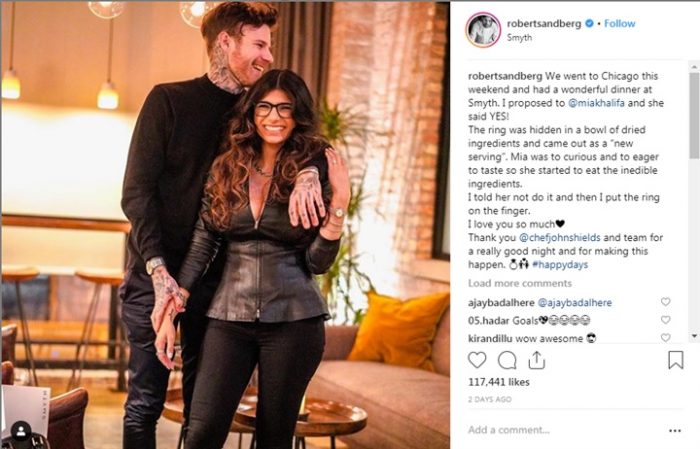Screen dimensions: 700x449
Task: Like ajaybadalhere's comment
Action: coord(665,302)
